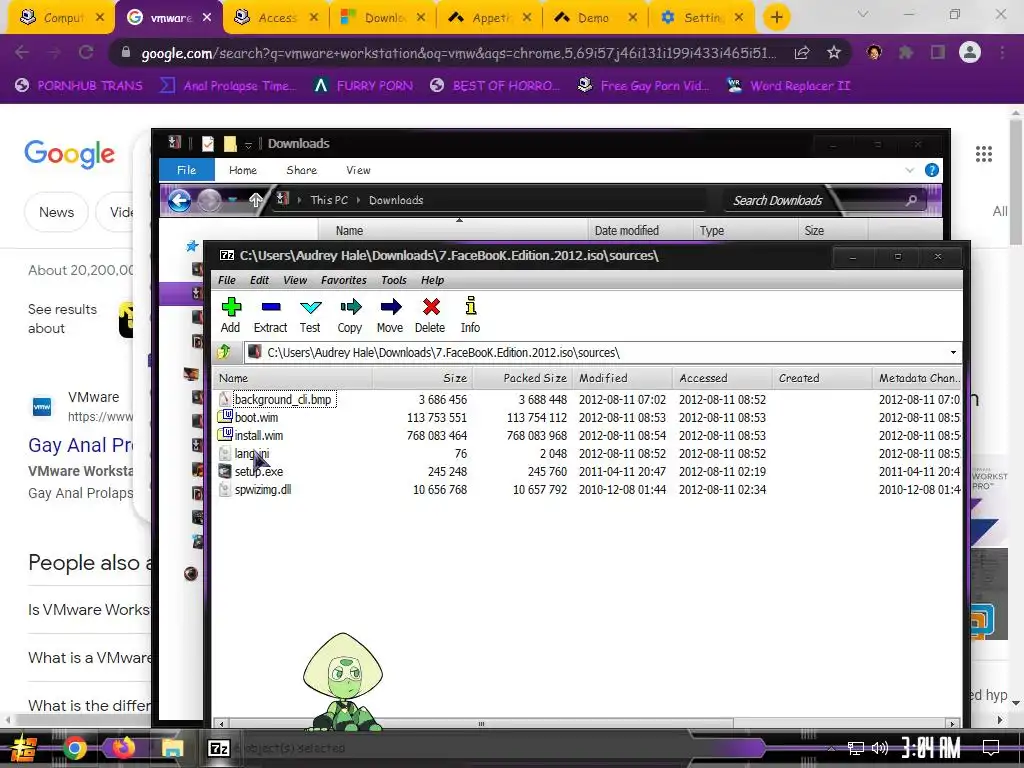Open Word Replacer II bookmark
The image size is (1024, 768).
788,86
